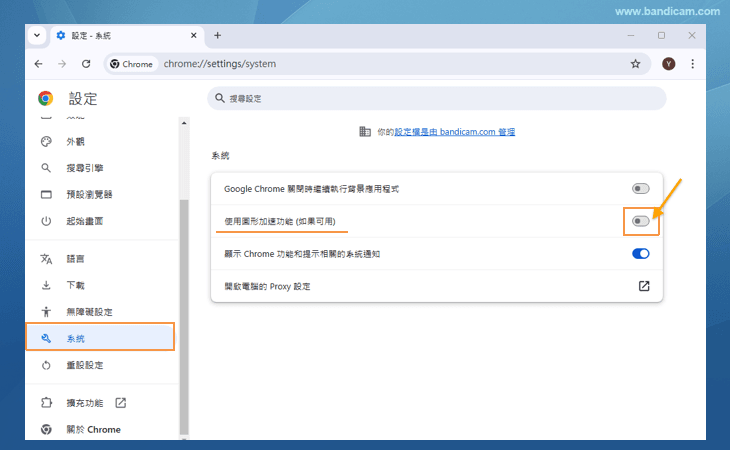Toggle 關閉時繼續執行背景應用程式 switch
The image size is (730, 450).
[x=641, y=188]
